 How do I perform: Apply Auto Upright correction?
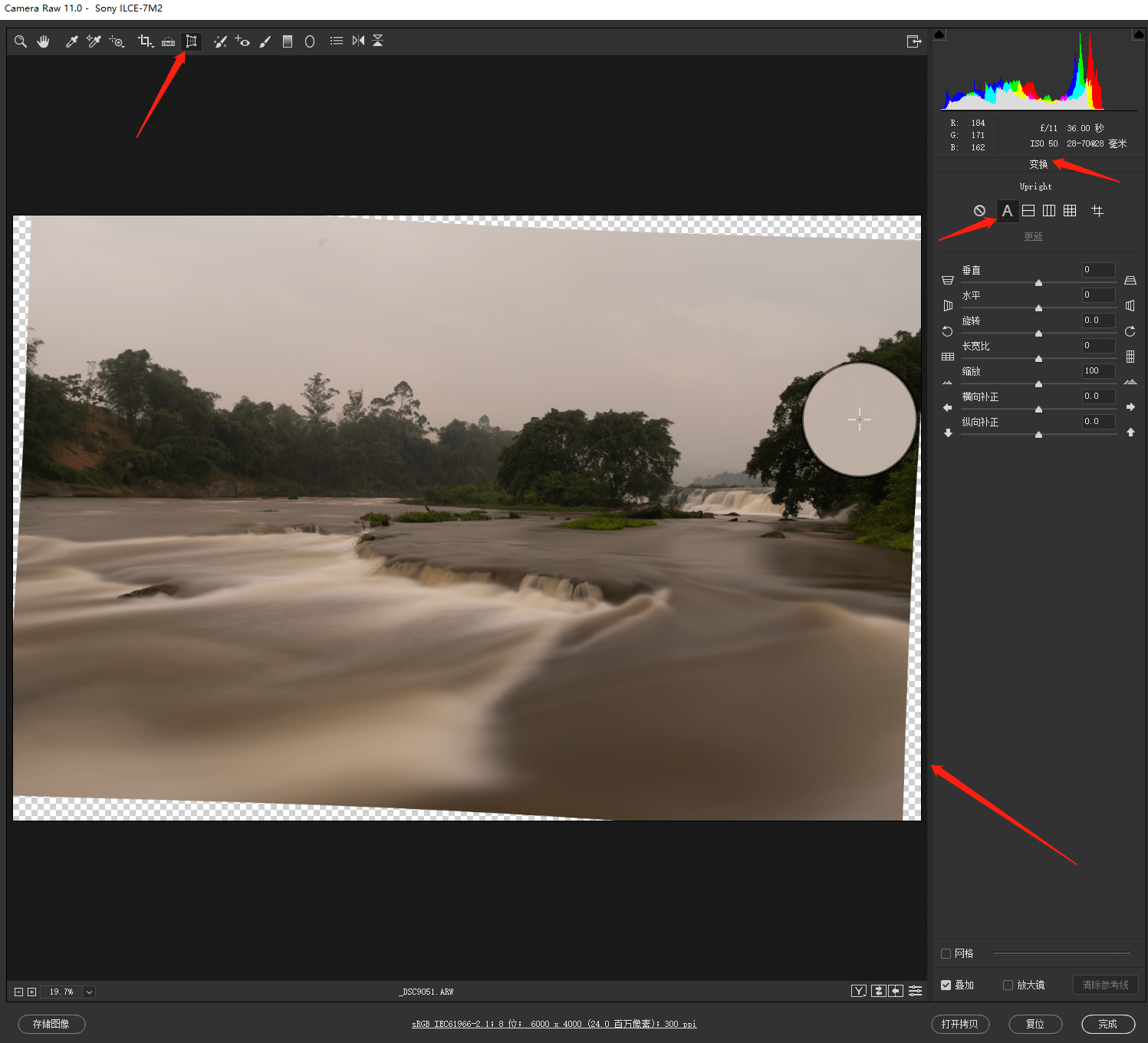tap(1007, 211)
